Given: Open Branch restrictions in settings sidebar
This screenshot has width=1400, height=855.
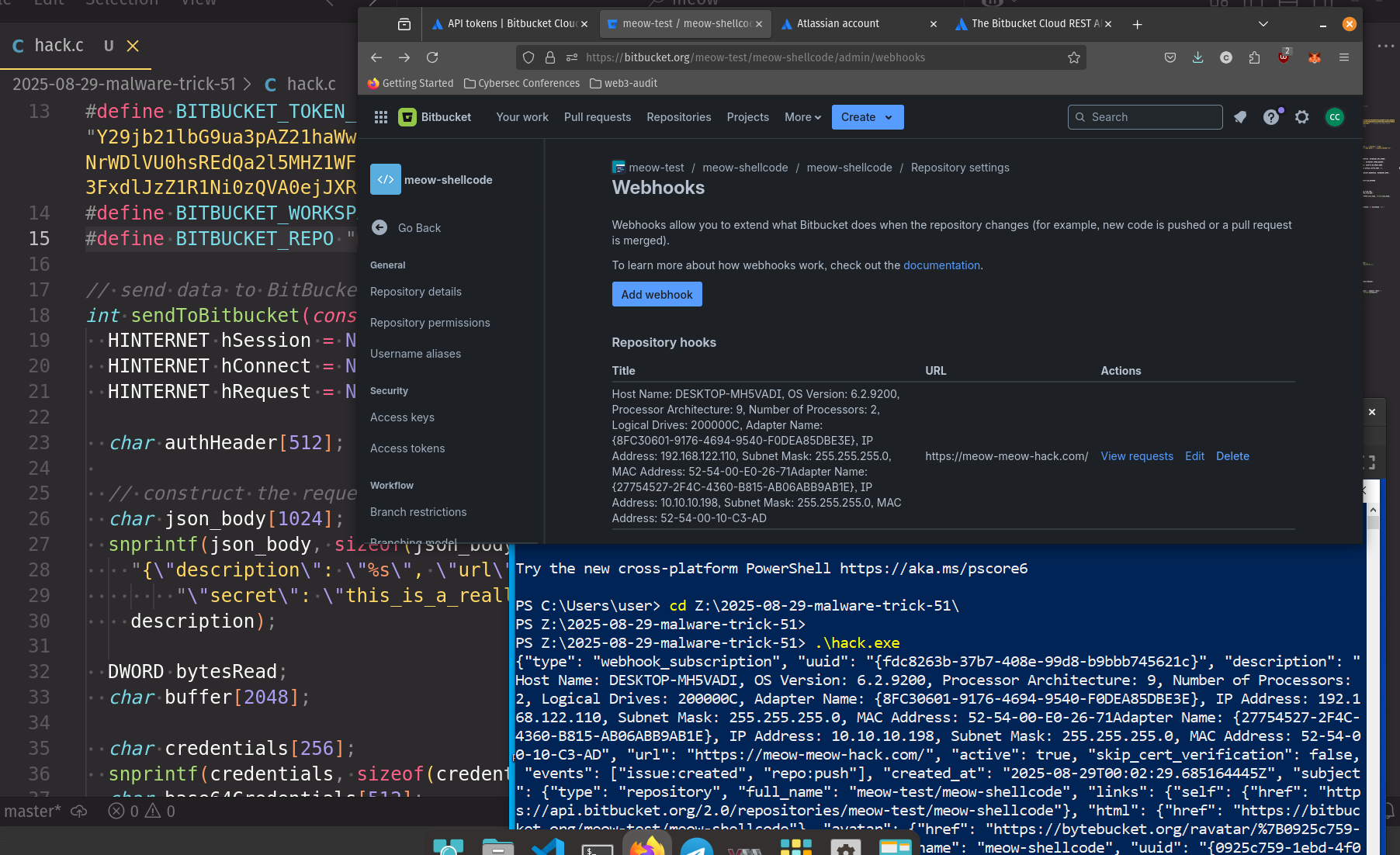Looking at the screenshot, I should pyautogui.click(x=418, y=512).
